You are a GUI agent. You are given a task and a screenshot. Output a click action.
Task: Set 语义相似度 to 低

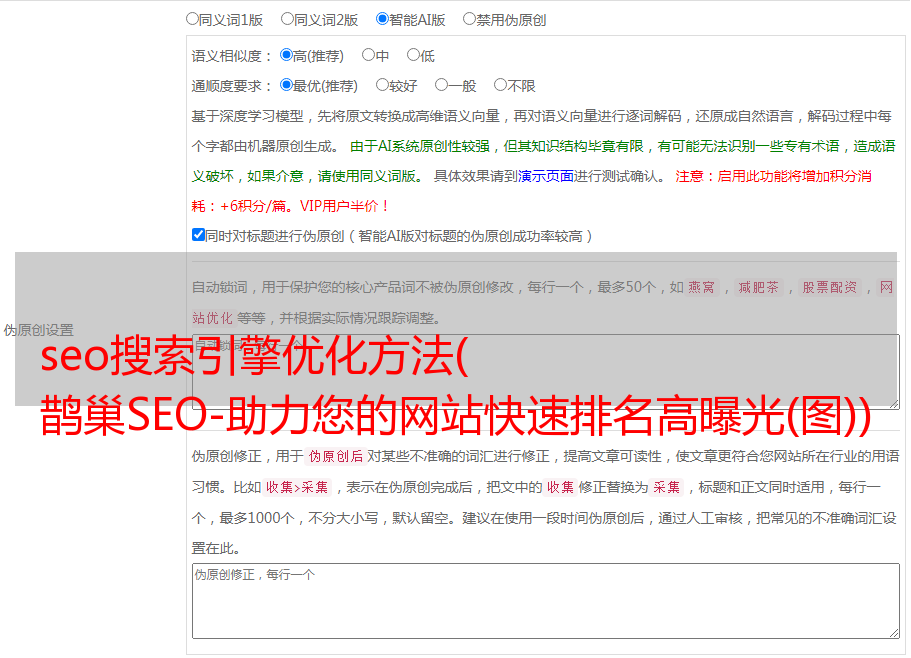pos(413,55)
